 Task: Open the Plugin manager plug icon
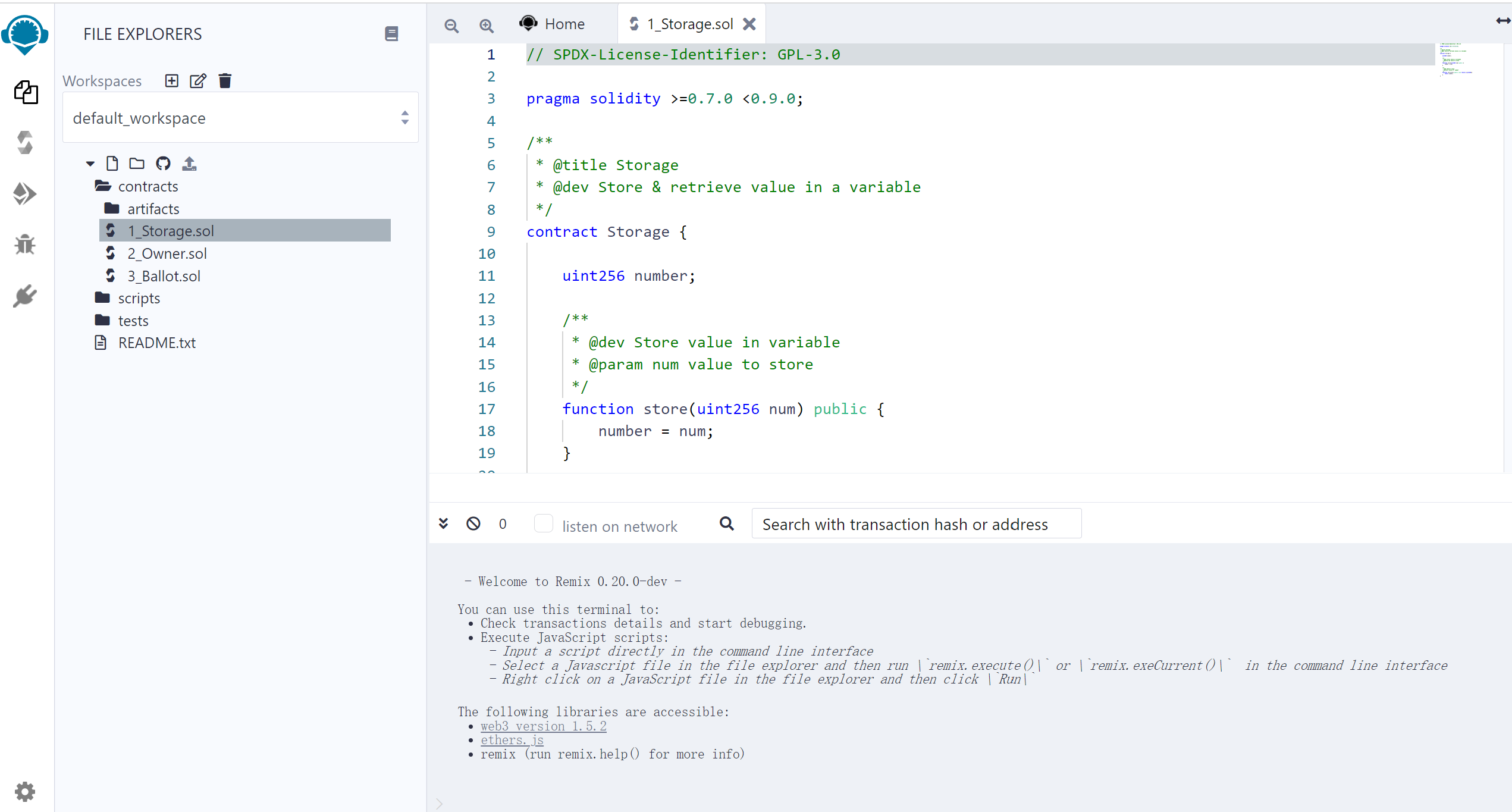tap(25, 296)
